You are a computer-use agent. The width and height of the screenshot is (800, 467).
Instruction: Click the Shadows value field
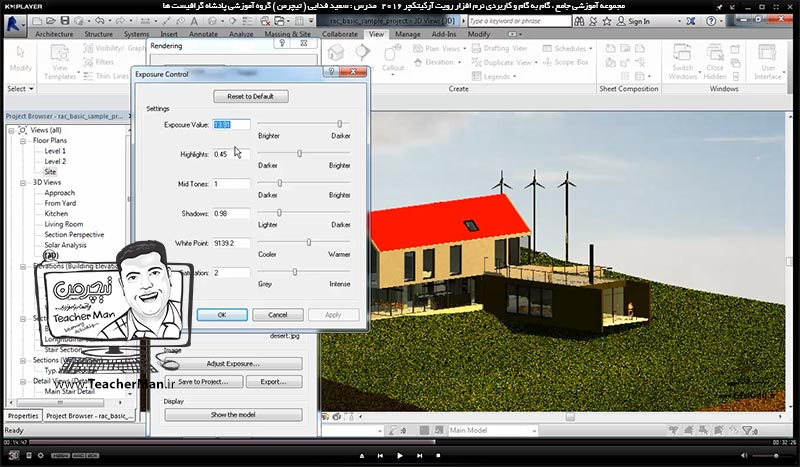point(231,213)
